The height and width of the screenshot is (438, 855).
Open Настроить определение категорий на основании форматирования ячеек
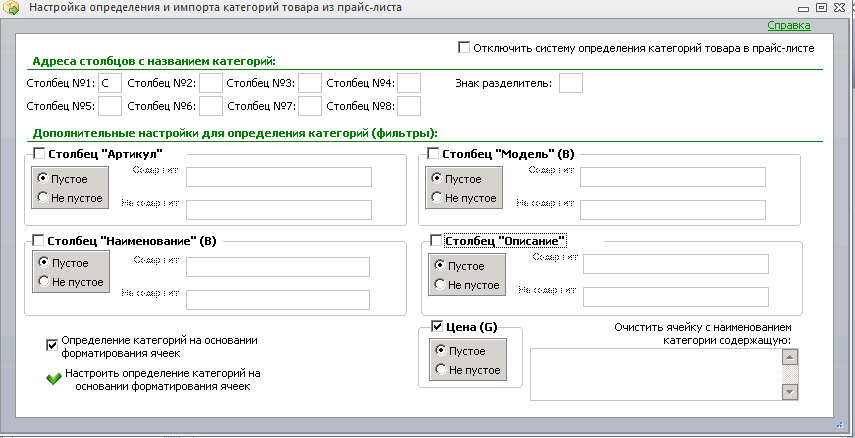click(x=162, y=380)
